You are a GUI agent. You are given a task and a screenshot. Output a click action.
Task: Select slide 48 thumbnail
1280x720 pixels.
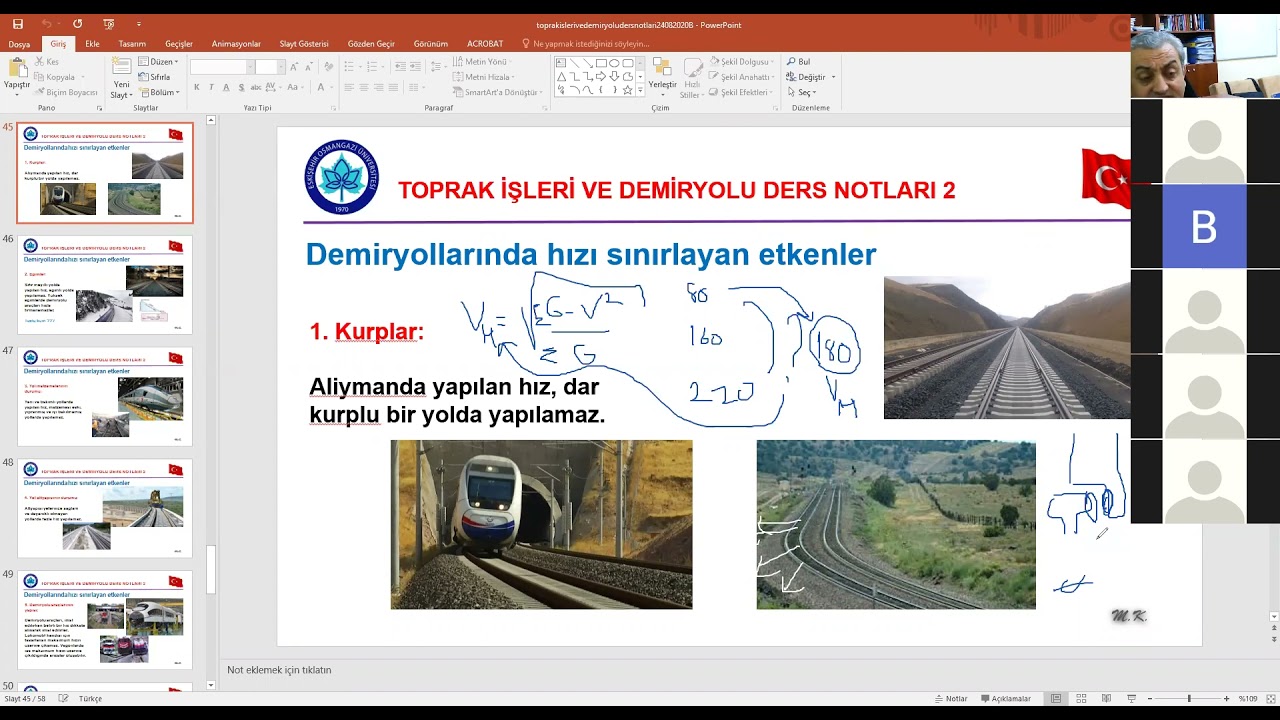click(x=105, y=508)
